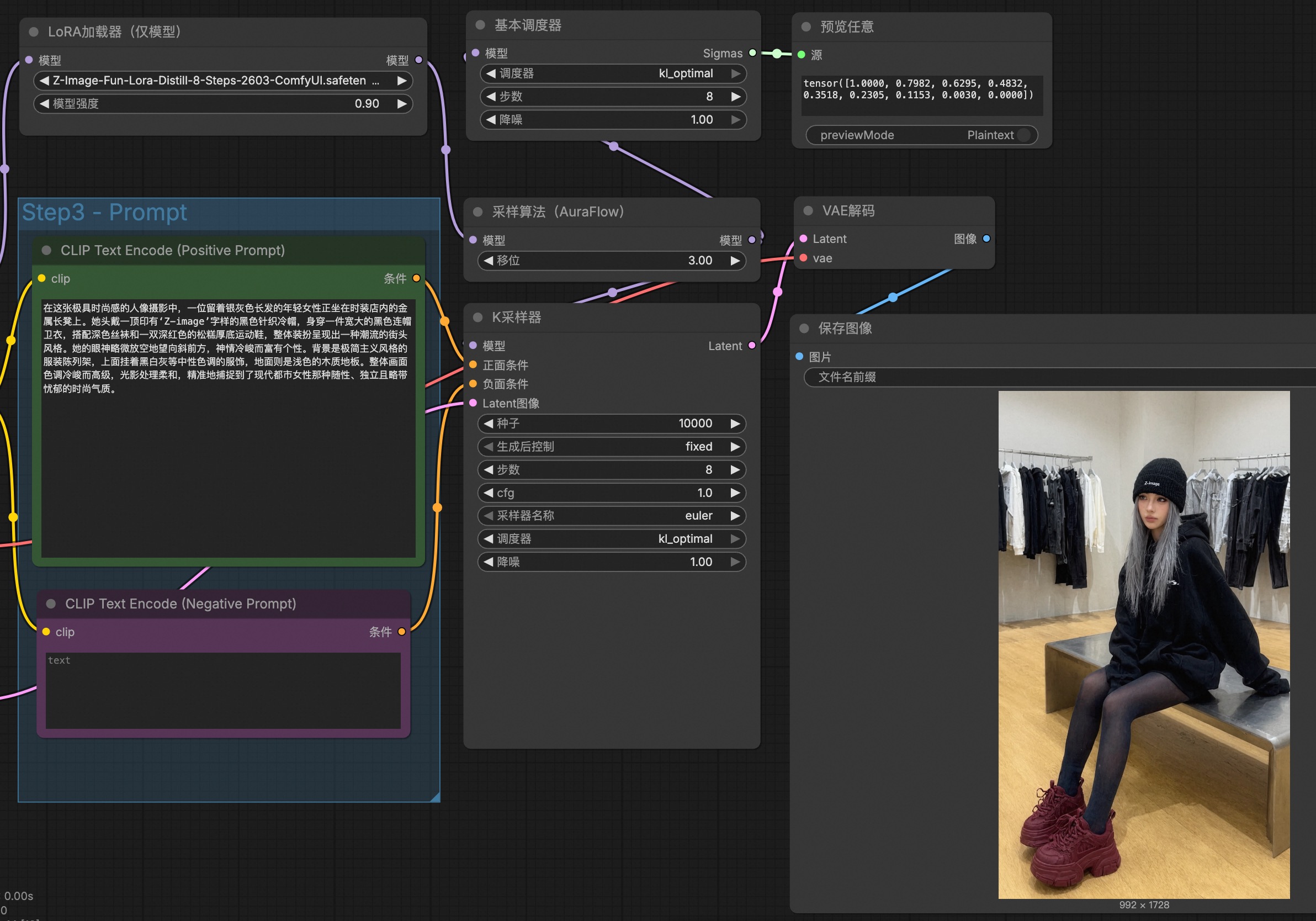Open the Z-Image LoRA file selector
This screenshot has height=921, width=1316.
pos(223,80)
